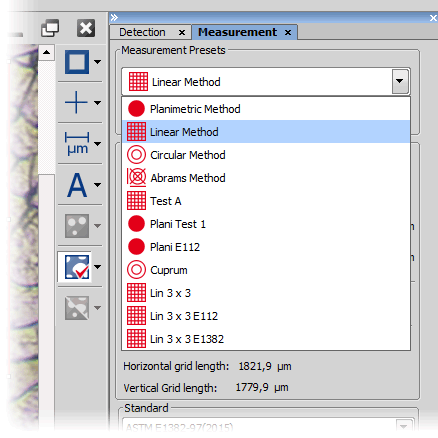This screenshot has height=438, width=438.
Task: Click the restore window icon
Action: coord(50,28)
